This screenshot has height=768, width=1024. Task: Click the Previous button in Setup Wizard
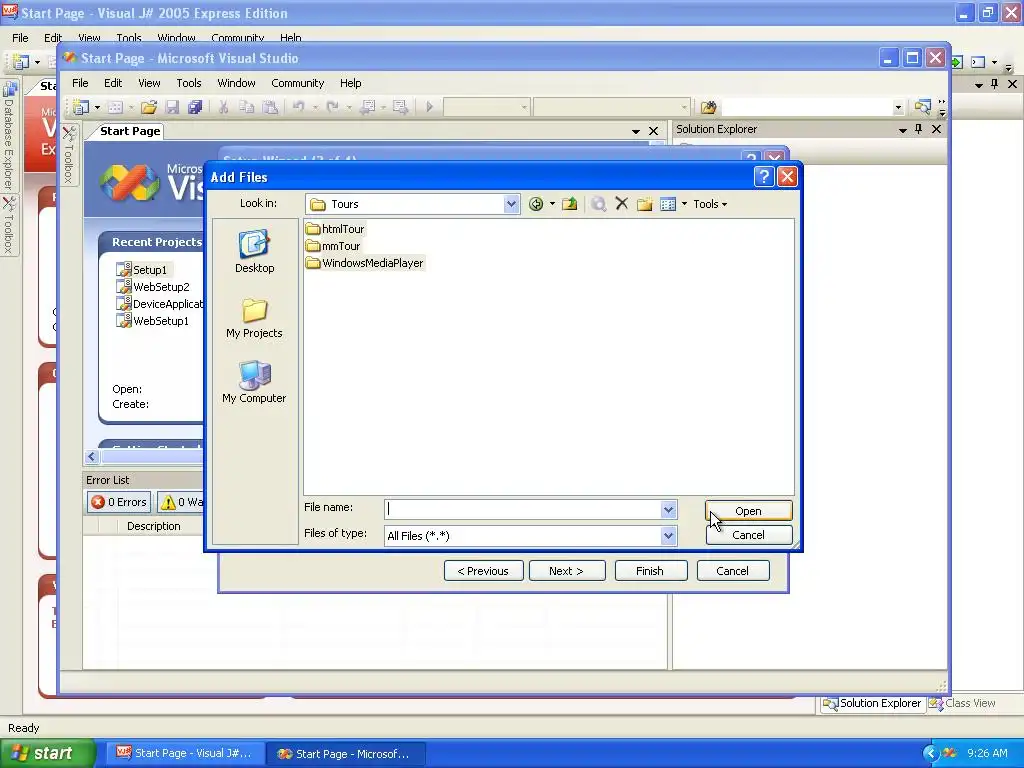(x=483, y=571)
